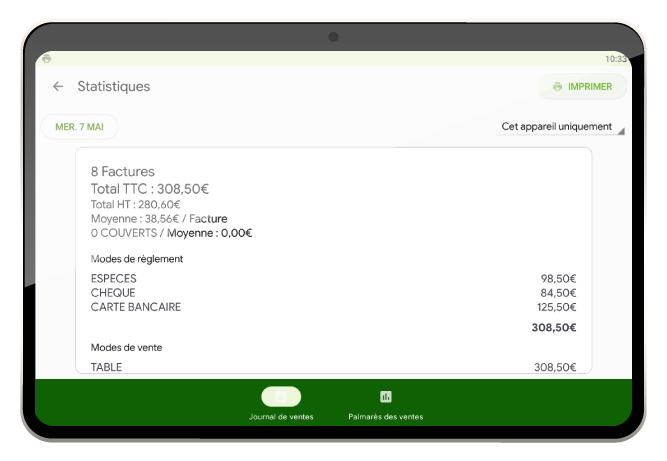Click the Modes de règlement heading

[137, 259]
